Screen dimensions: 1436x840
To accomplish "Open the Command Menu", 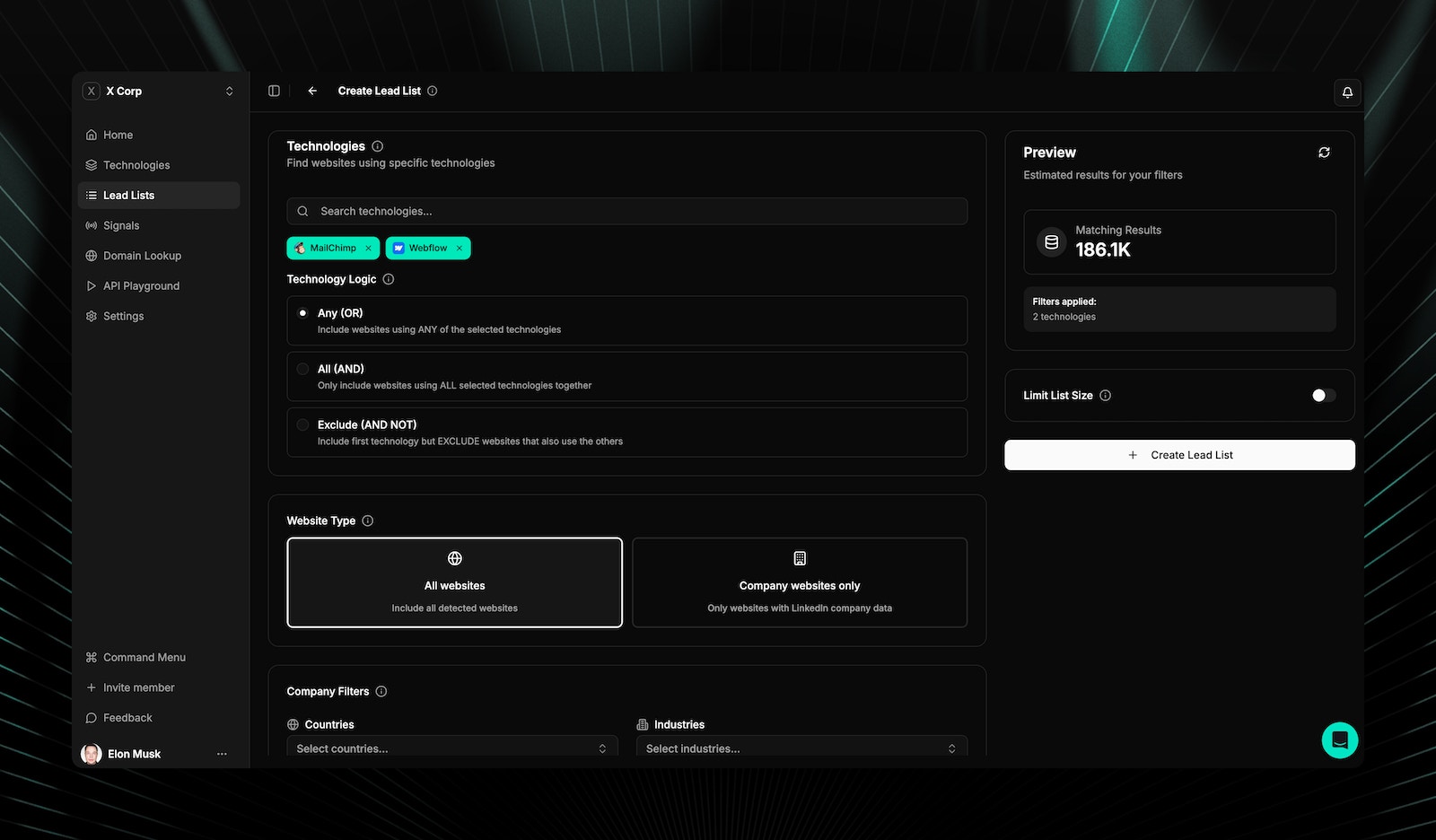I will point(143,657).
